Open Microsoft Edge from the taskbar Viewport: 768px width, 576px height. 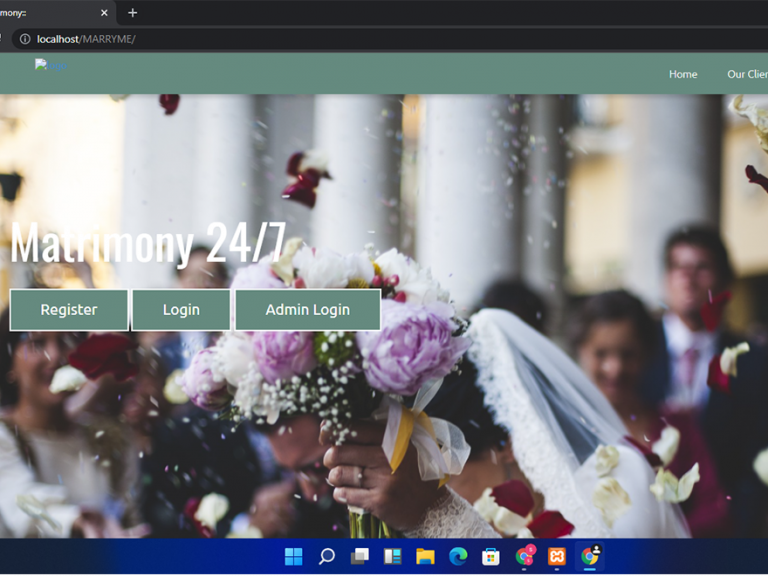458,556
